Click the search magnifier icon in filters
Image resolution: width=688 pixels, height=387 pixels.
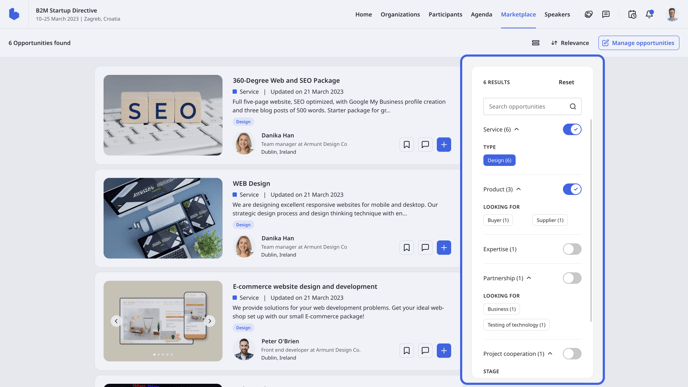tap(573, 106)
